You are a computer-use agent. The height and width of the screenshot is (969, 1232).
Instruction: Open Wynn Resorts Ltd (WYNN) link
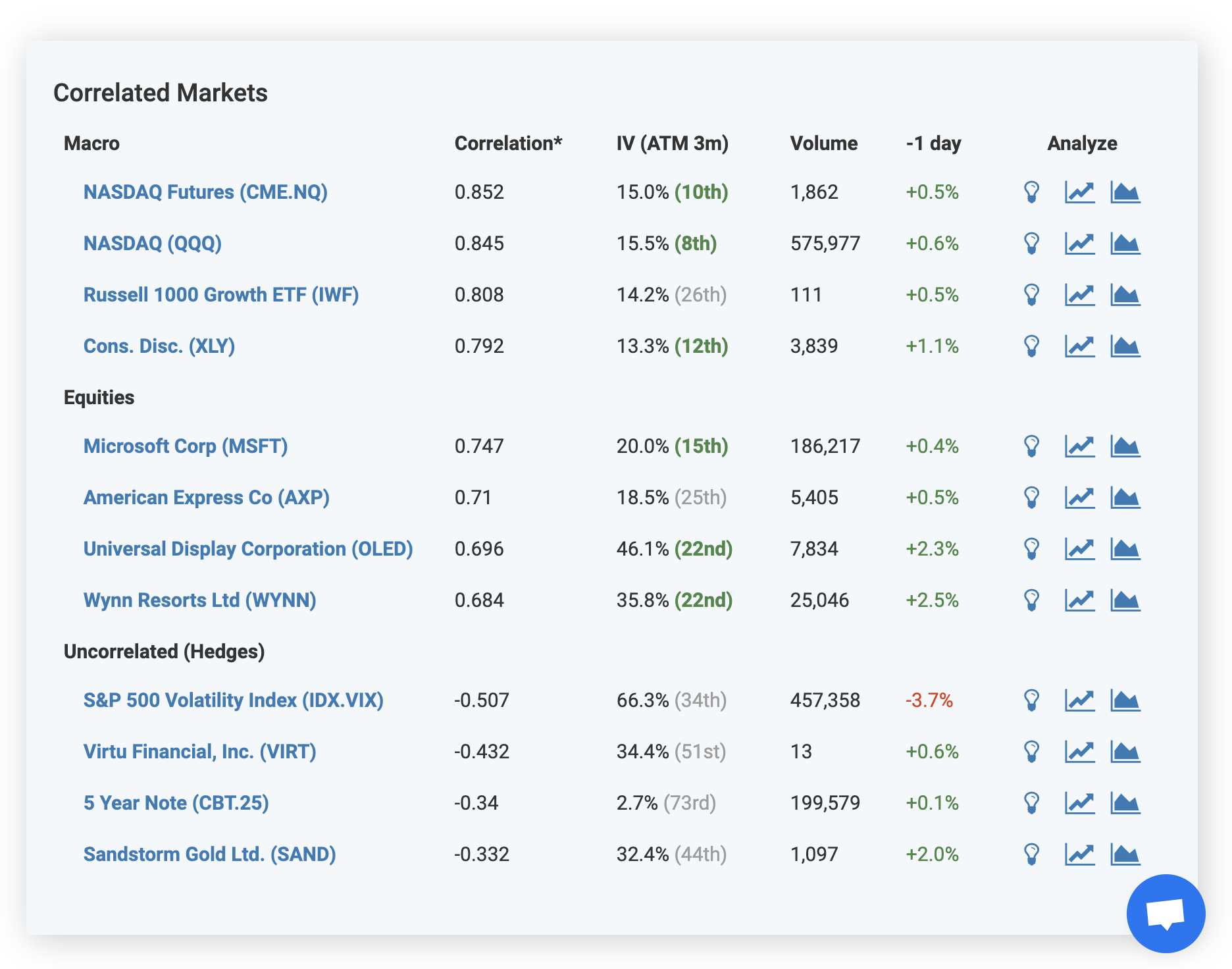[200, 600]
